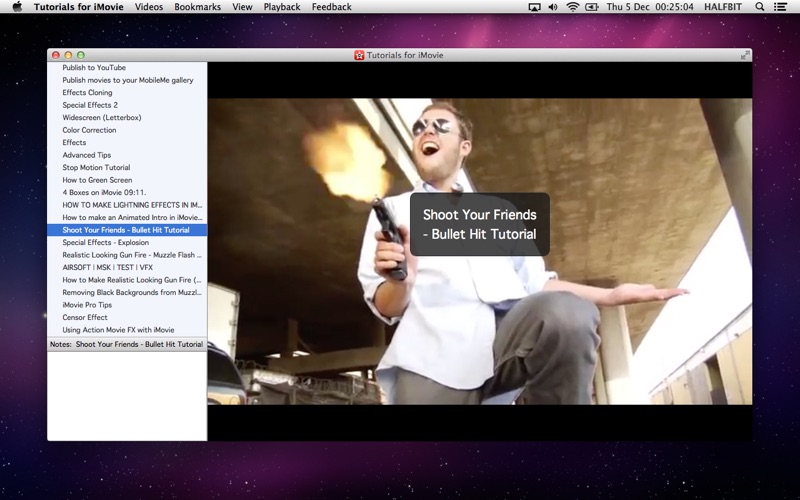Image resolution: width=800 pixels, height=500 pixels.
Task: Select highlighted 'Shoot Your Friends - Bullet Hit Tutorial' row
Action: tap(127, 230)
